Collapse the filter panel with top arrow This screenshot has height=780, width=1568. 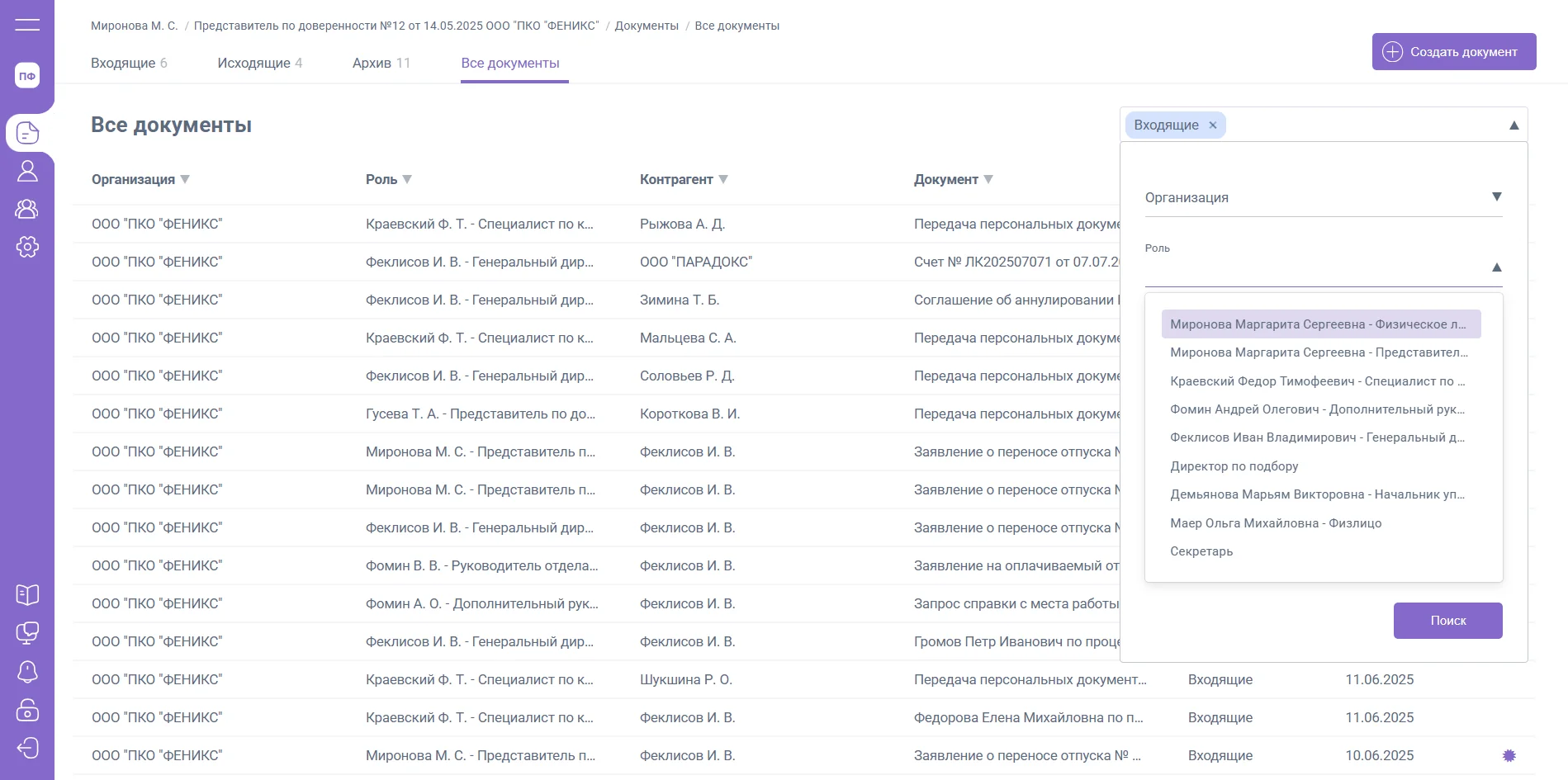1514,125
